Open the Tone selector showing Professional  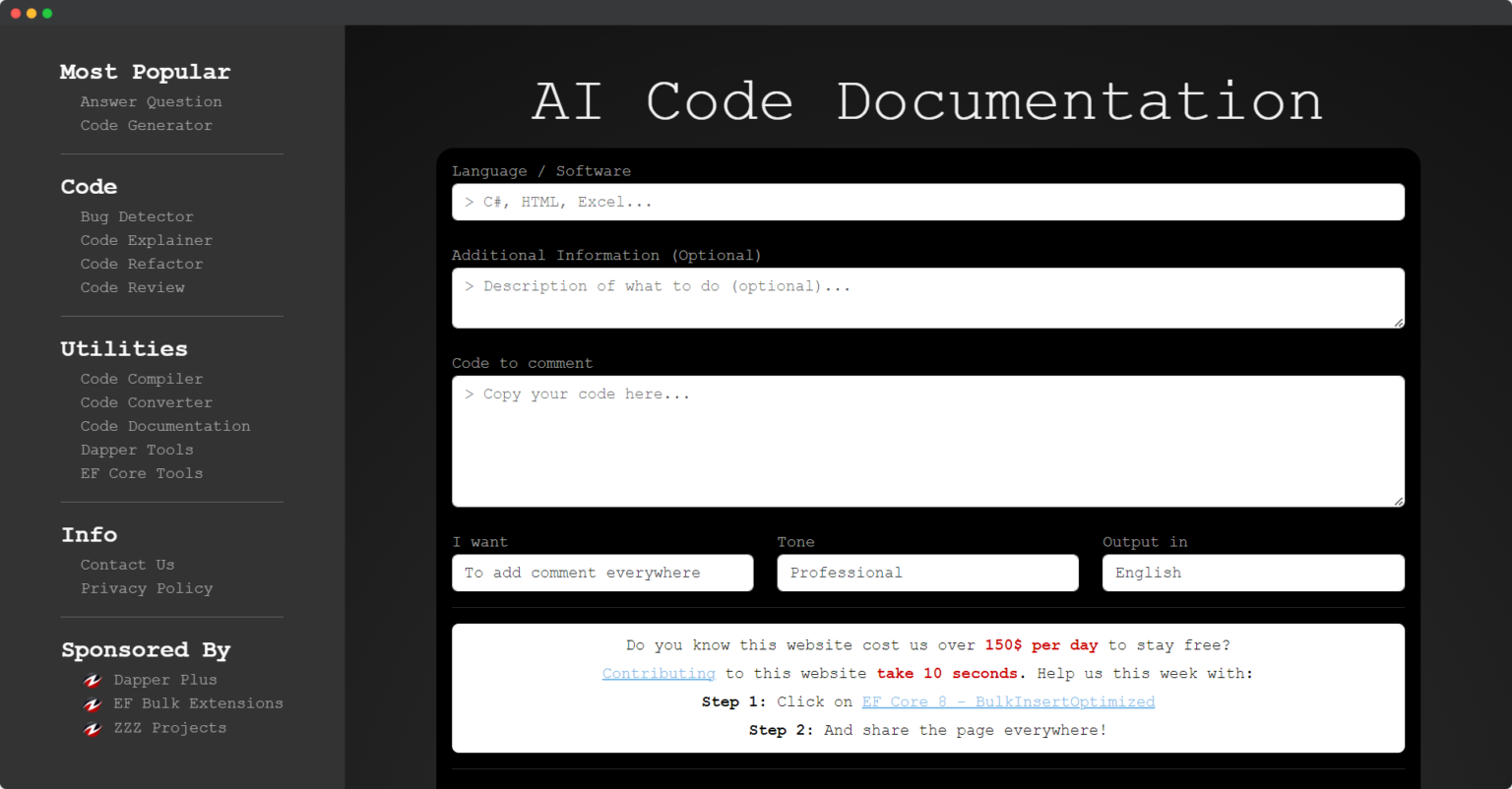(926, 573)
